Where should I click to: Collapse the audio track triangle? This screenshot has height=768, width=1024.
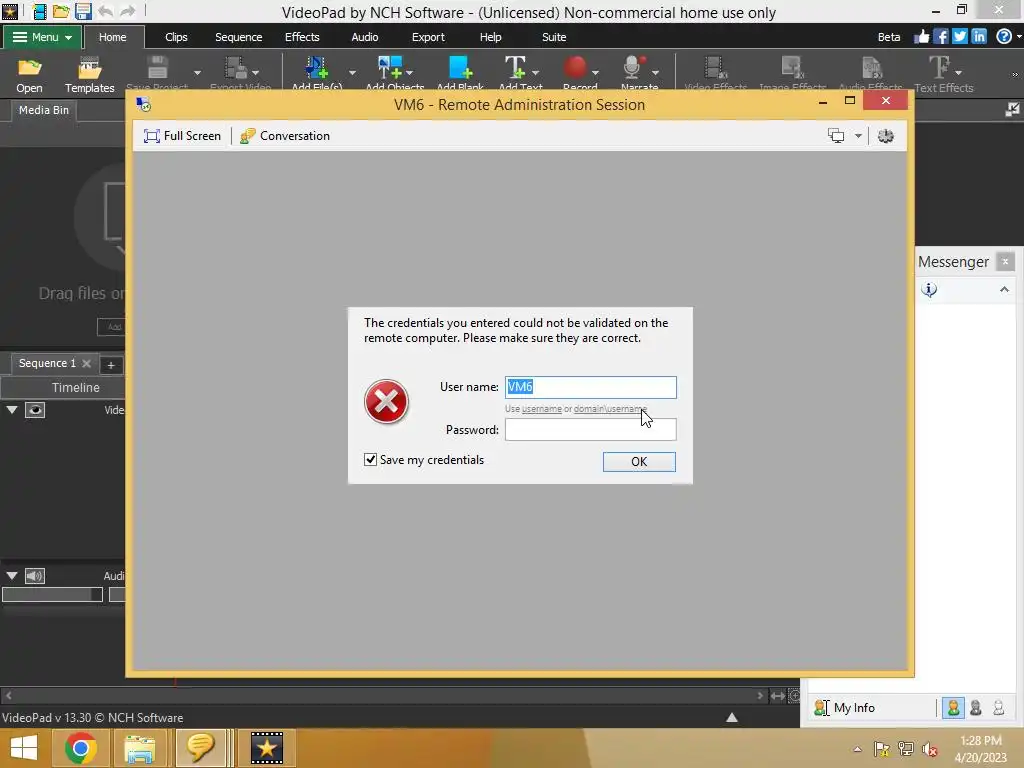[x=12, y=576]
